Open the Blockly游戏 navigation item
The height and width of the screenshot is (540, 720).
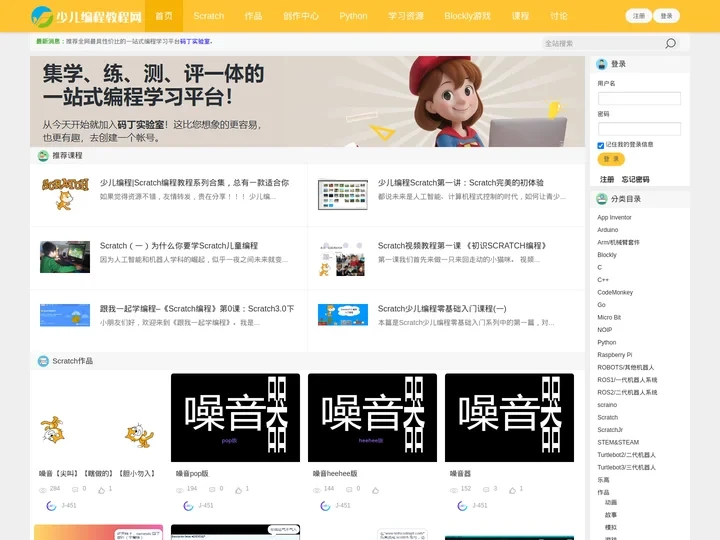(x=467, y=16)
